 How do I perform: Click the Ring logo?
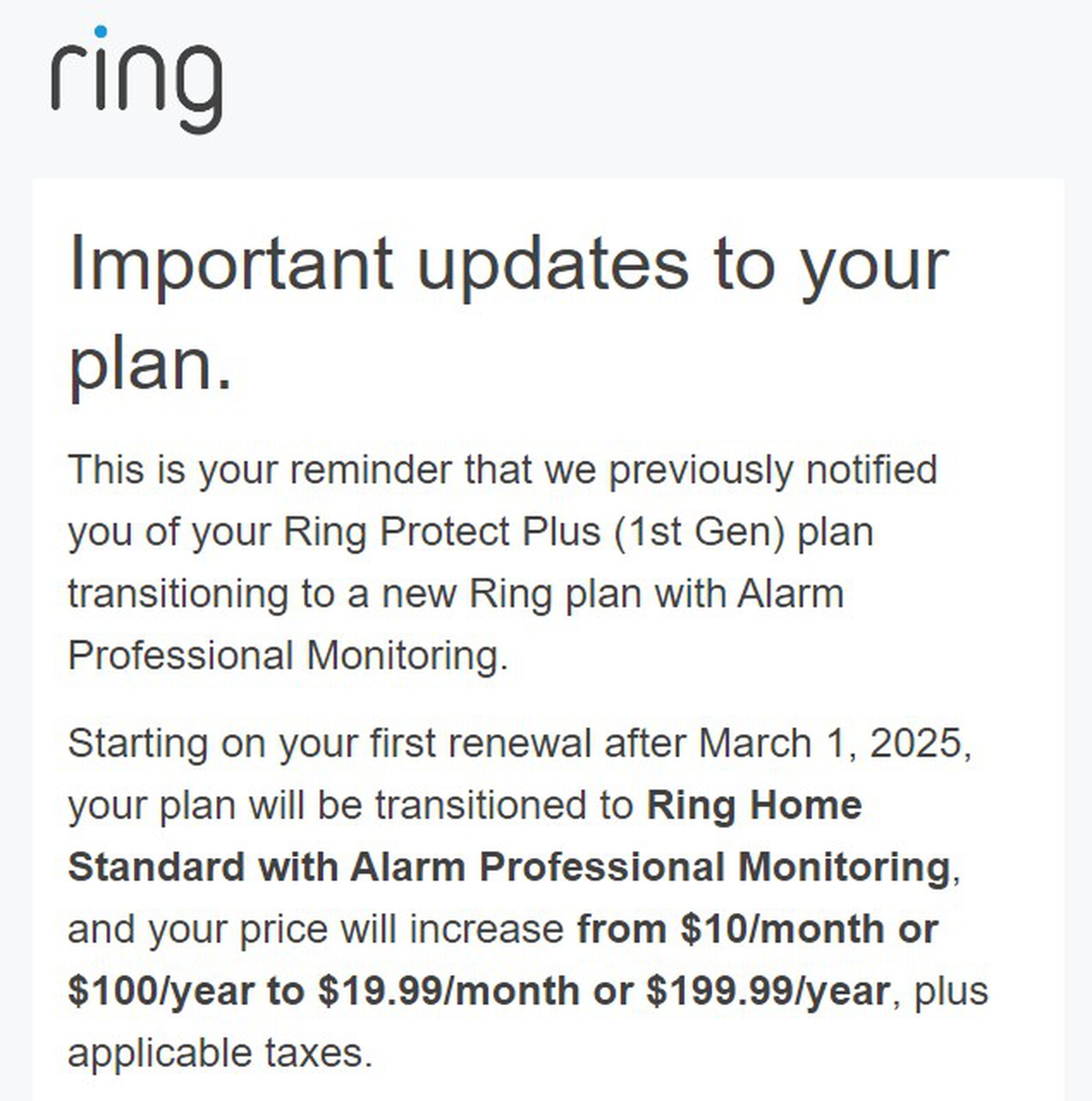[136, 80]
